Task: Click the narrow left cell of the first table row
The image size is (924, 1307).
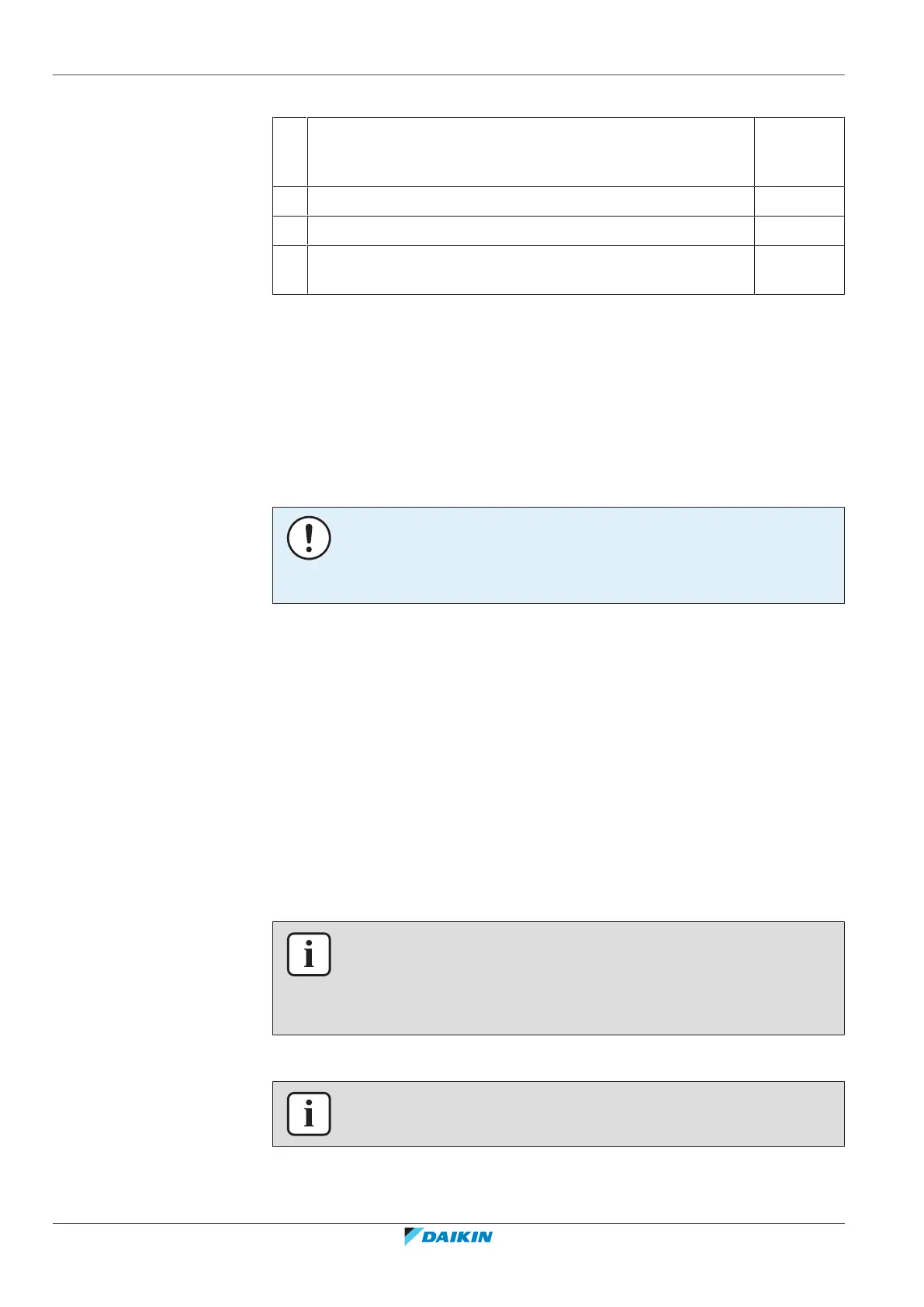Action: point(290,152)
